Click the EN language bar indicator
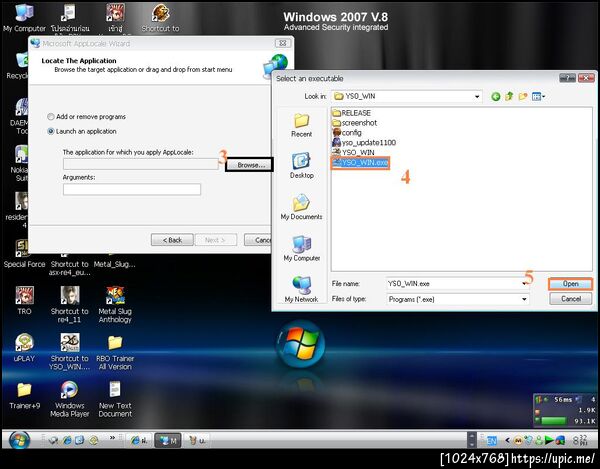 (492, 441)
